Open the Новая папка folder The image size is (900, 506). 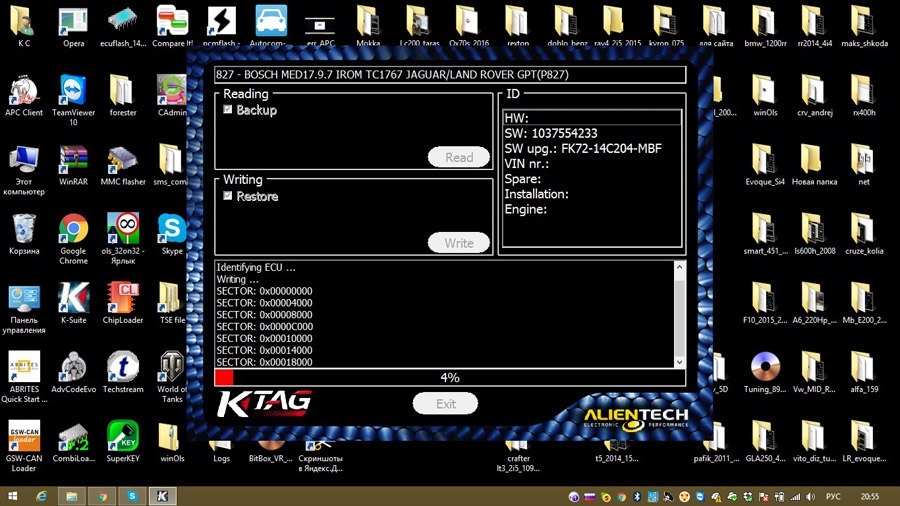[x=814, y=165]
